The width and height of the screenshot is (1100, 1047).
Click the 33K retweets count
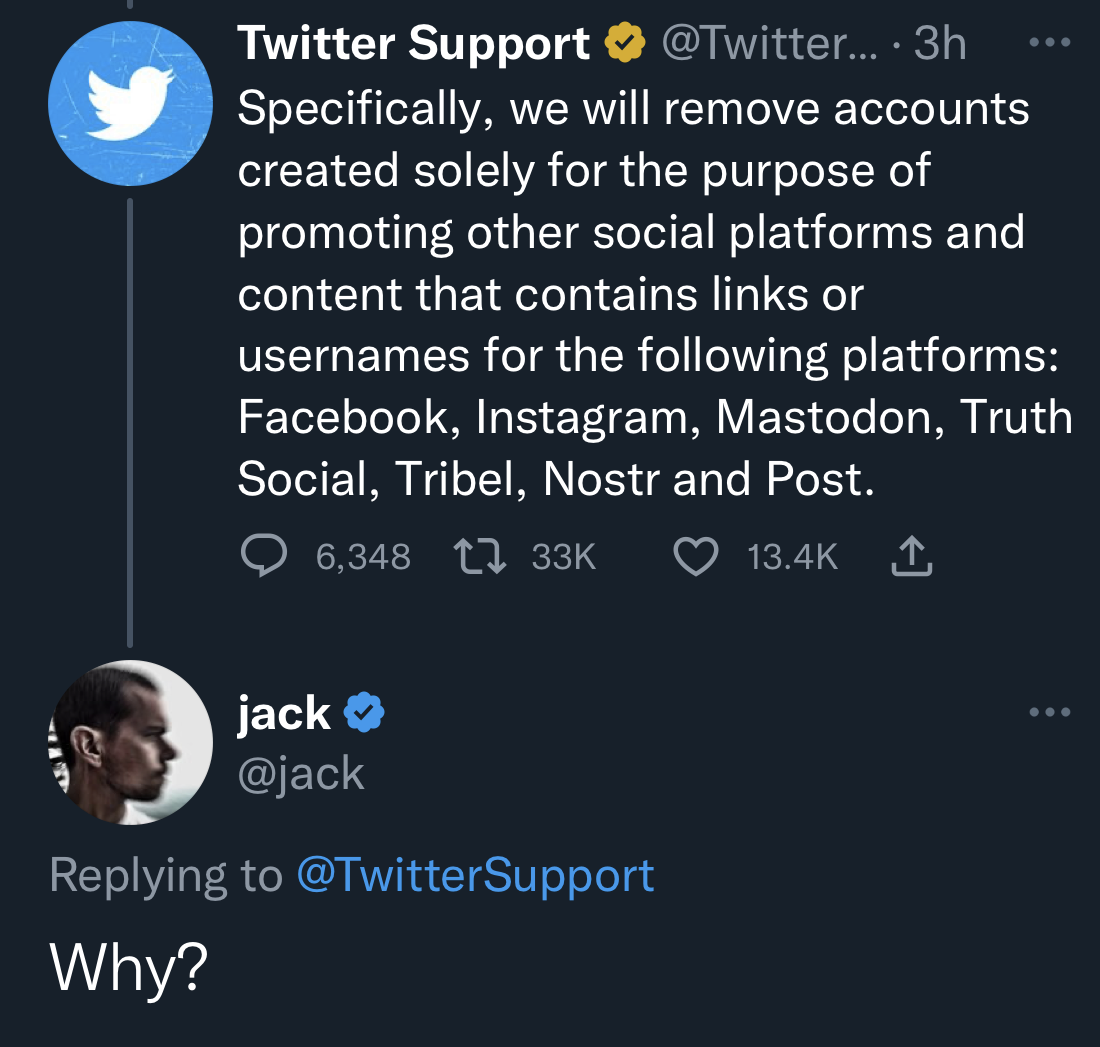564,557
